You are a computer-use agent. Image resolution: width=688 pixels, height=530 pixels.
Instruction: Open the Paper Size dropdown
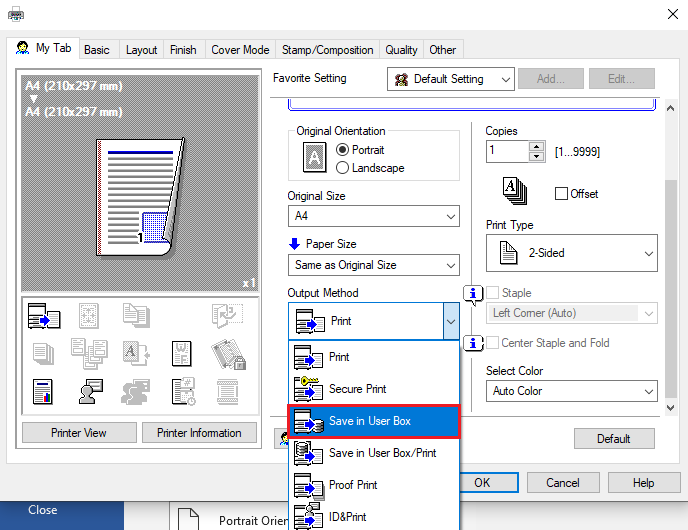[373, 265]
